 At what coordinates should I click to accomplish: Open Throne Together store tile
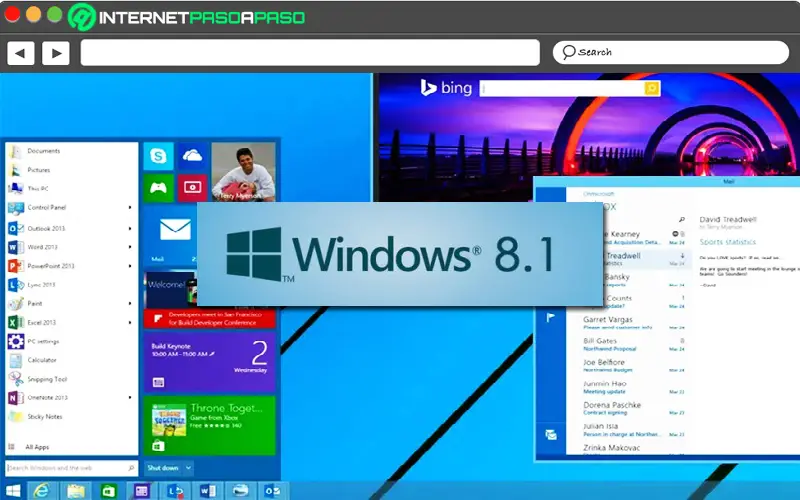[210, 425]
